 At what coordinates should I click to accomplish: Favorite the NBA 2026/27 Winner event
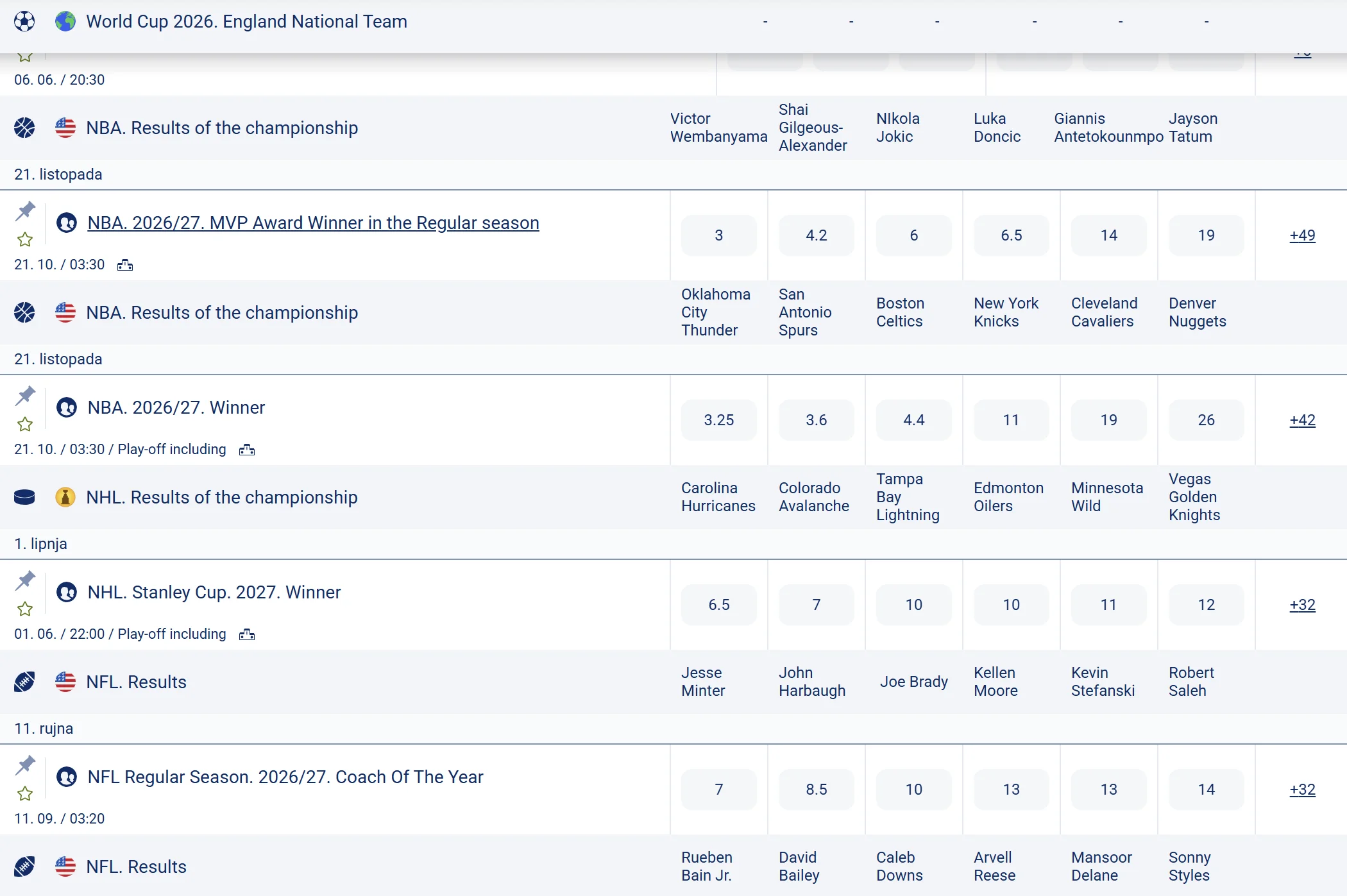coord(25,425)
